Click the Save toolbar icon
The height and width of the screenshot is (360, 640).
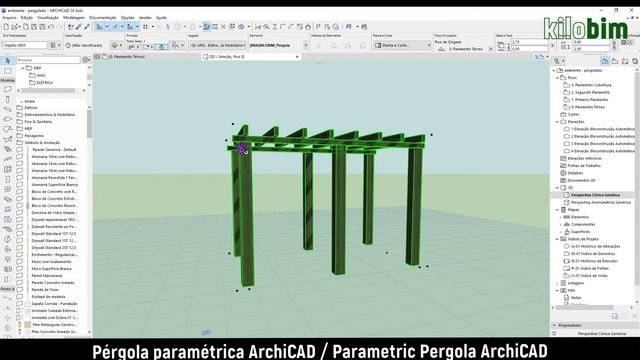point(34,27)
